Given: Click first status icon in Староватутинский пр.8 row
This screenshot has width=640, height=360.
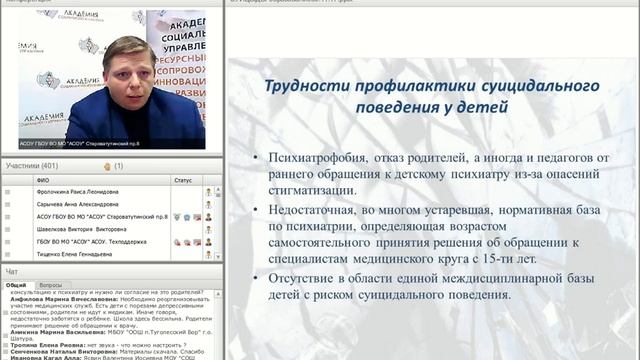Looking at the screenshot, I should [x=177, y=217].
